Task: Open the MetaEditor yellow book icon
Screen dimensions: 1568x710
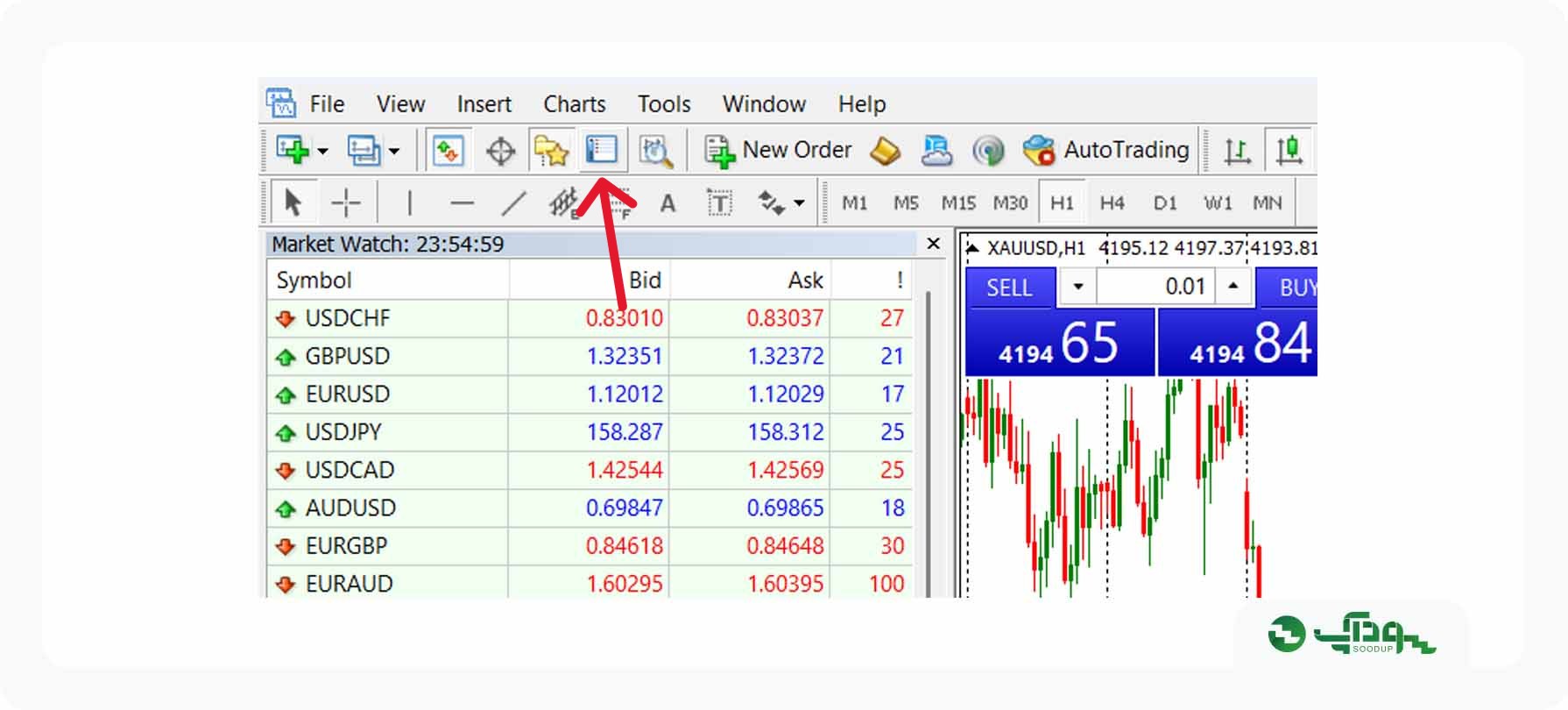Action: [x=885, y=151]
